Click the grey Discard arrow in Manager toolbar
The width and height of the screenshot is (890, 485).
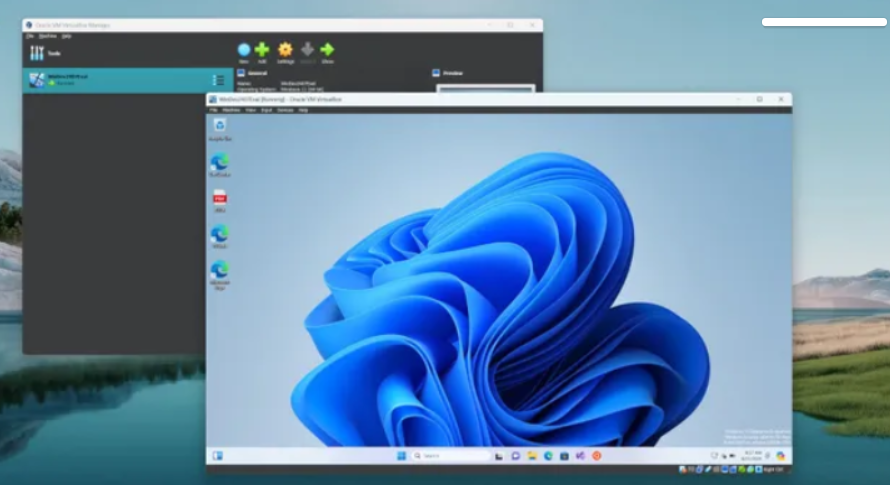pos(307,53)
